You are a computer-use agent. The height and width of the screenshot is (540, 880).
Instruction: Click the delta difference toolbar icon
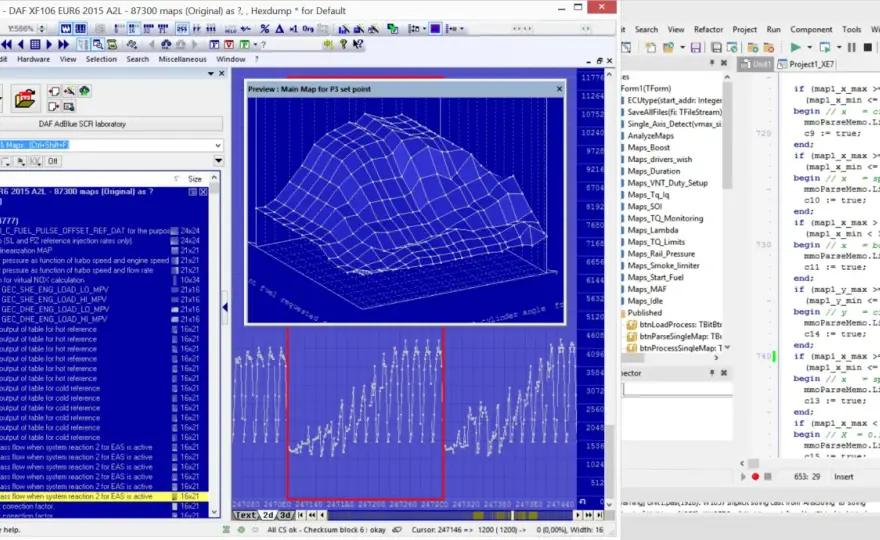click(x=279, y=29)
